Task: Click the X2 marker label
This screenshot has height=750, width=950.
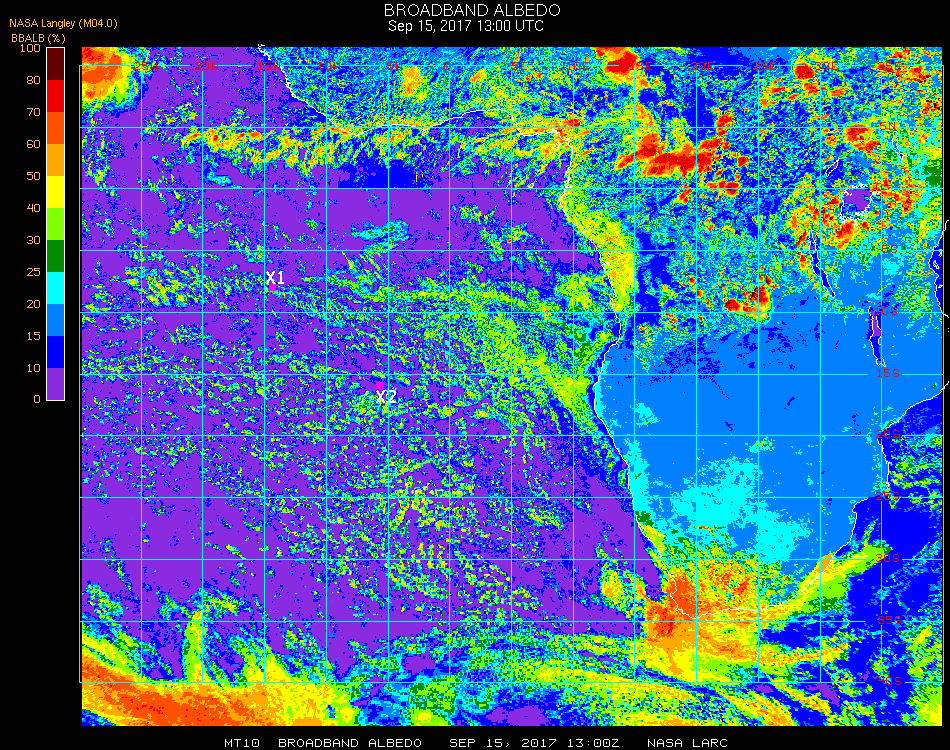Action: coord(387,397)
